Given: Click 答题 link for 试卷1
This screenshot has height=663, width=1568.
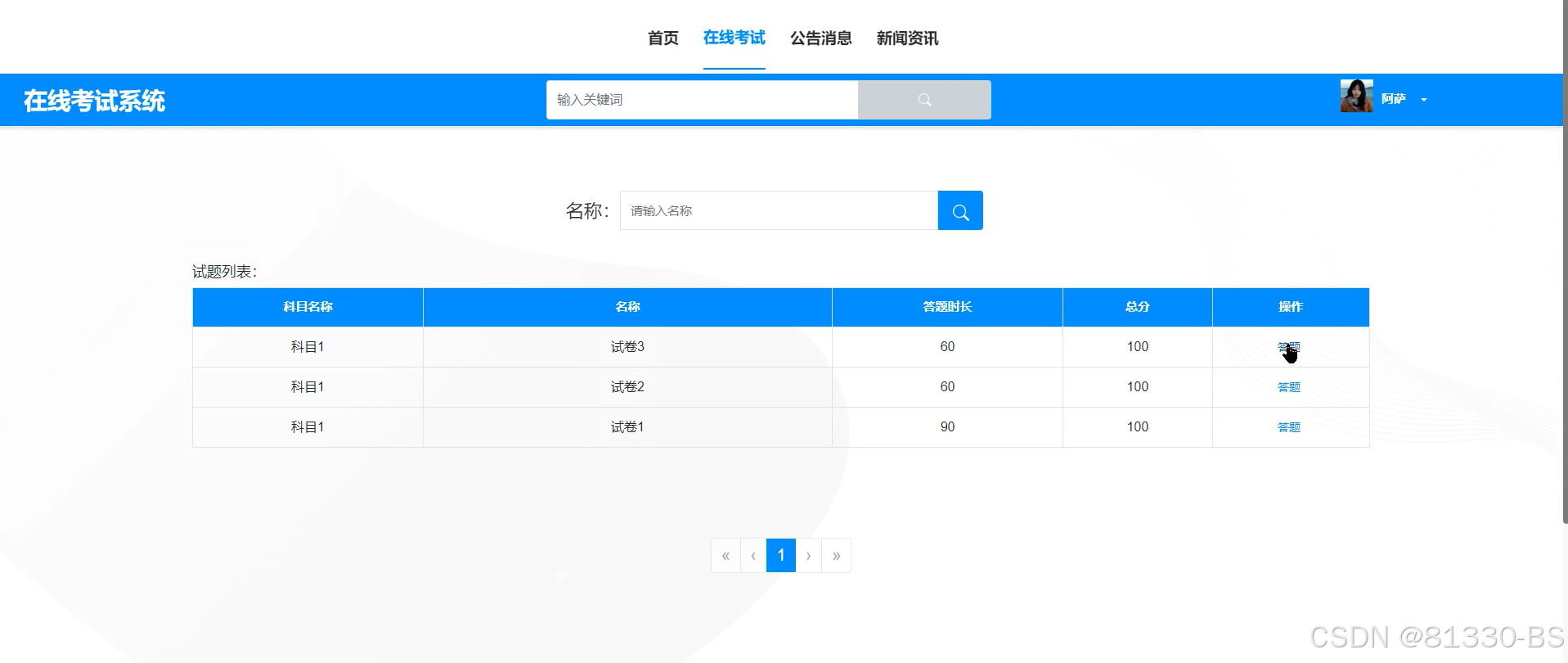Looking at the screenshot, I should click(x=1289, y=427).
